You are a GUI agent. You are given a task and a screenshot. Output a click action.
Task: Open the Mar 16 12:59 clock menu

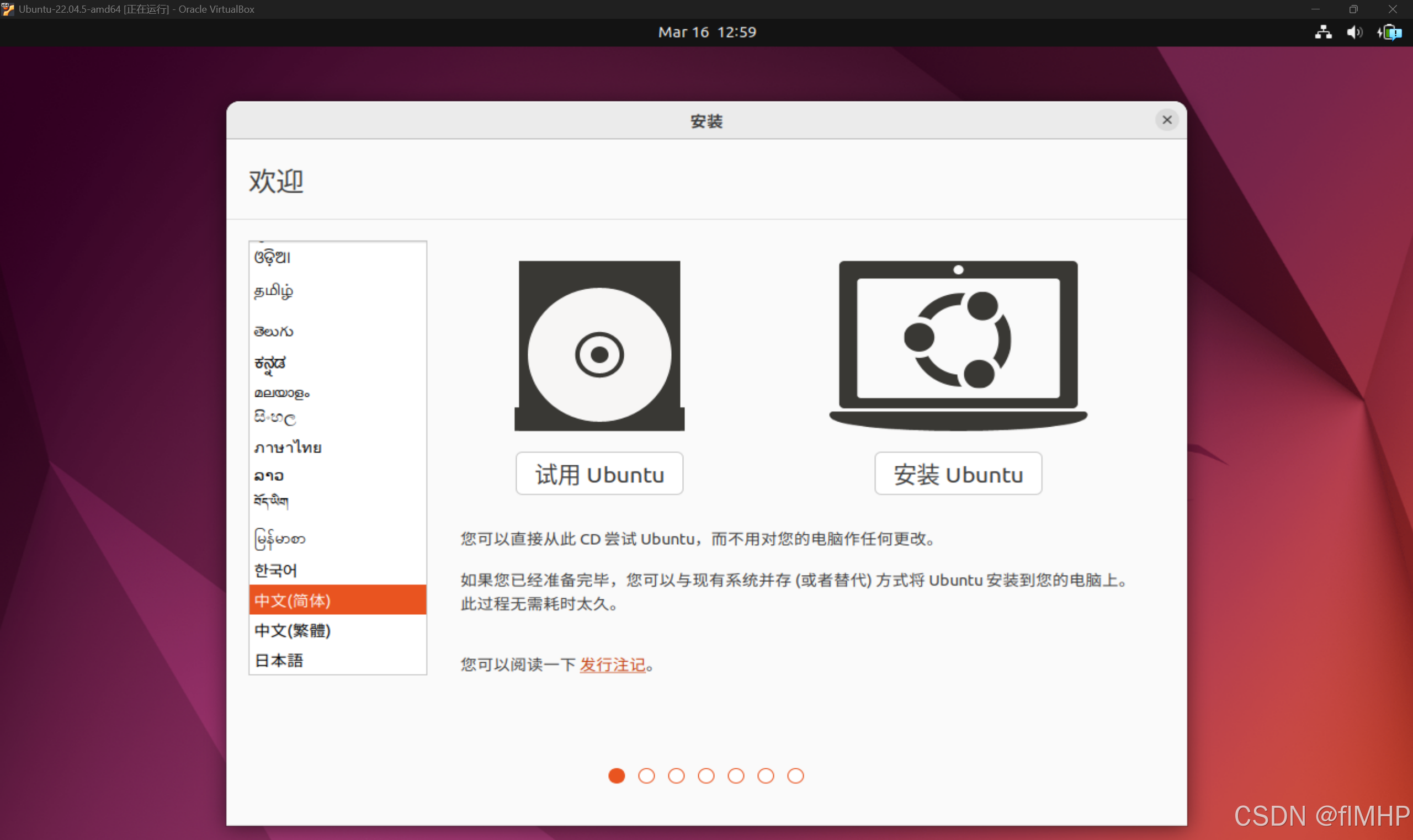[x=706, y=32]
